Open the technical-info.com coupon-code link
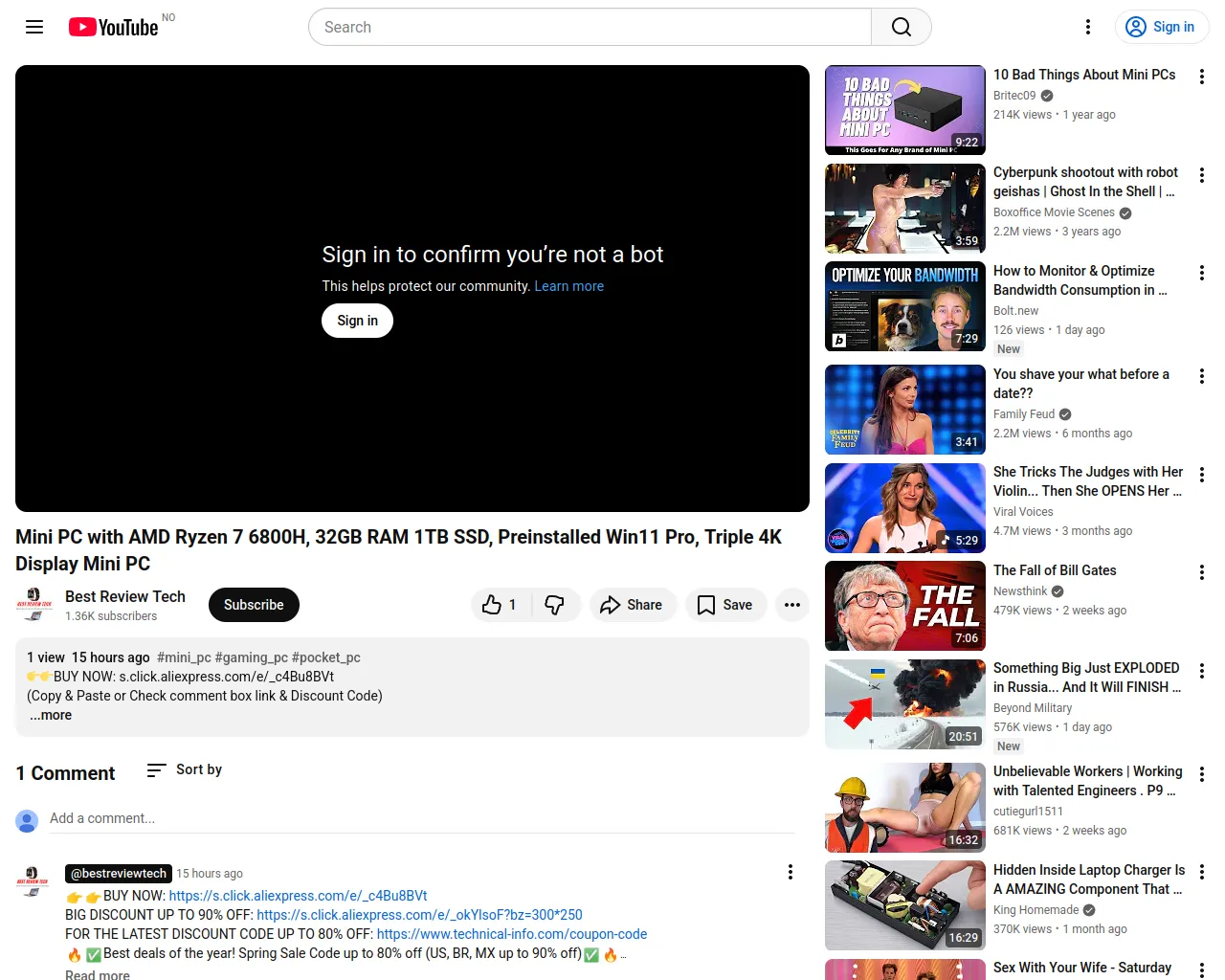 coord(512,934)
